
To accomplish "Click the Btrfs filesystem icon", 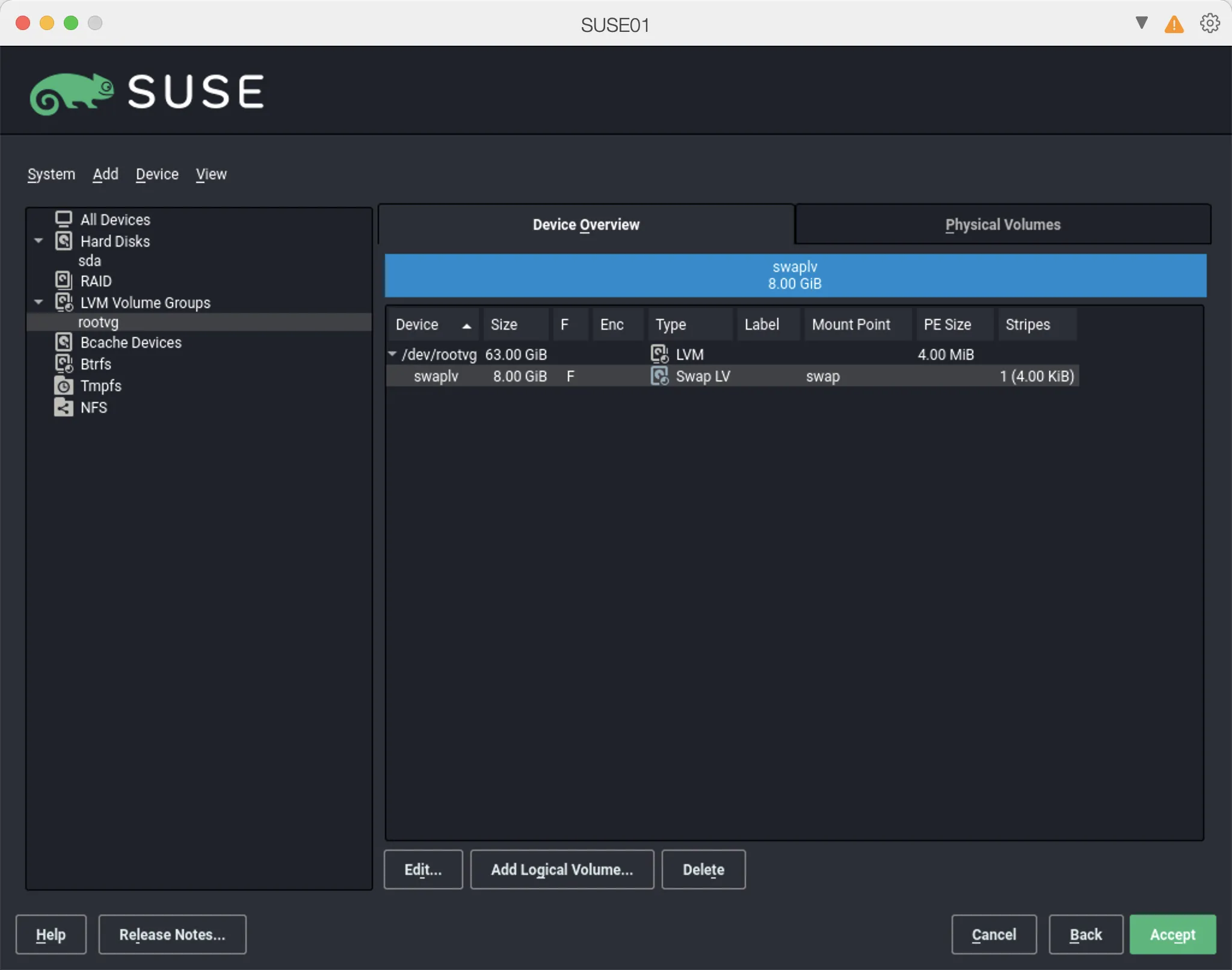I will coord(64,363).
